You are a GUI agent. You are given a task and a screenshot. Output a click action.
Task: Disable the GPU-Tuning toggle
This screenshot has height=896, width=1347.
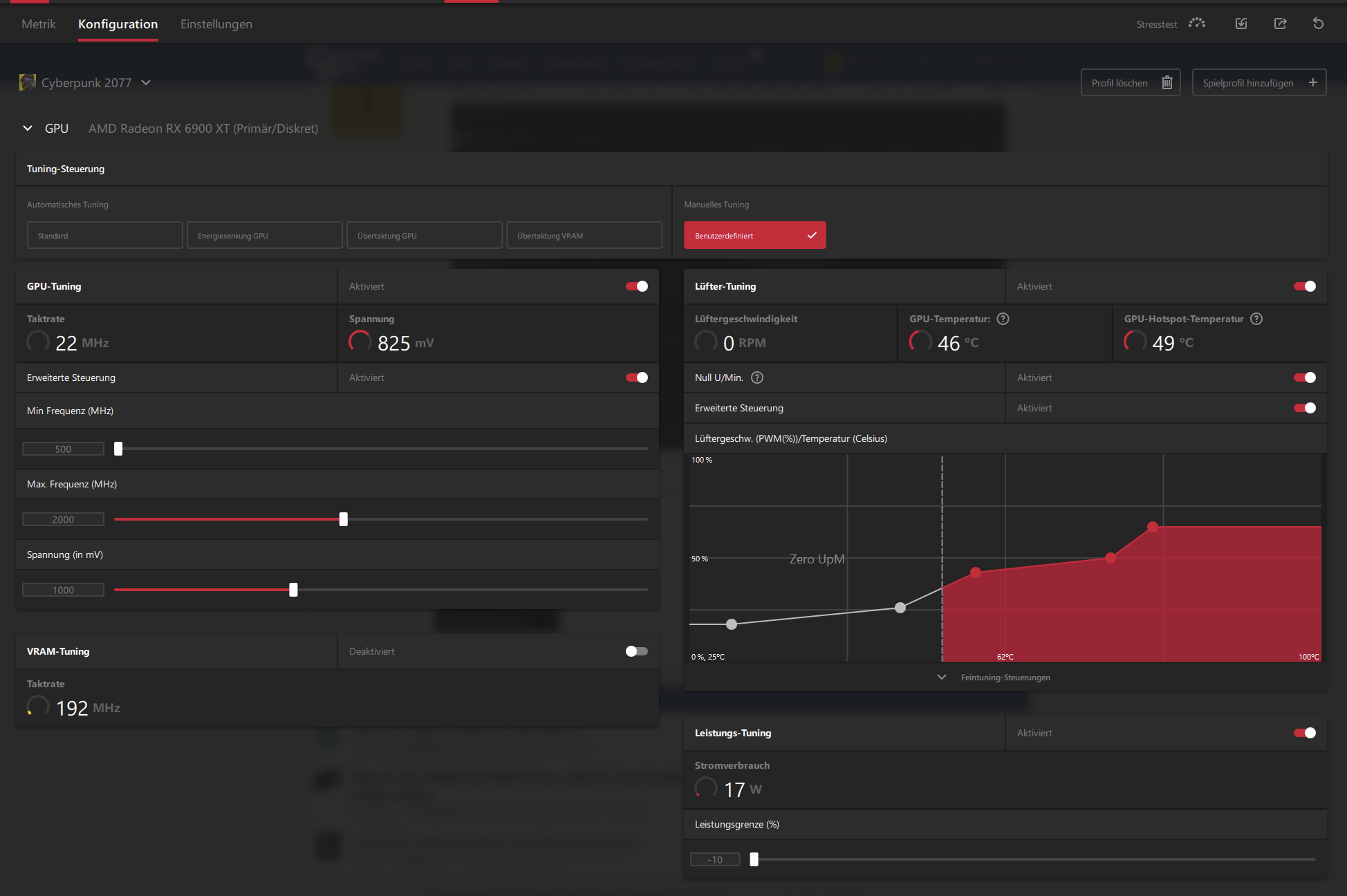tap(637, 286)
